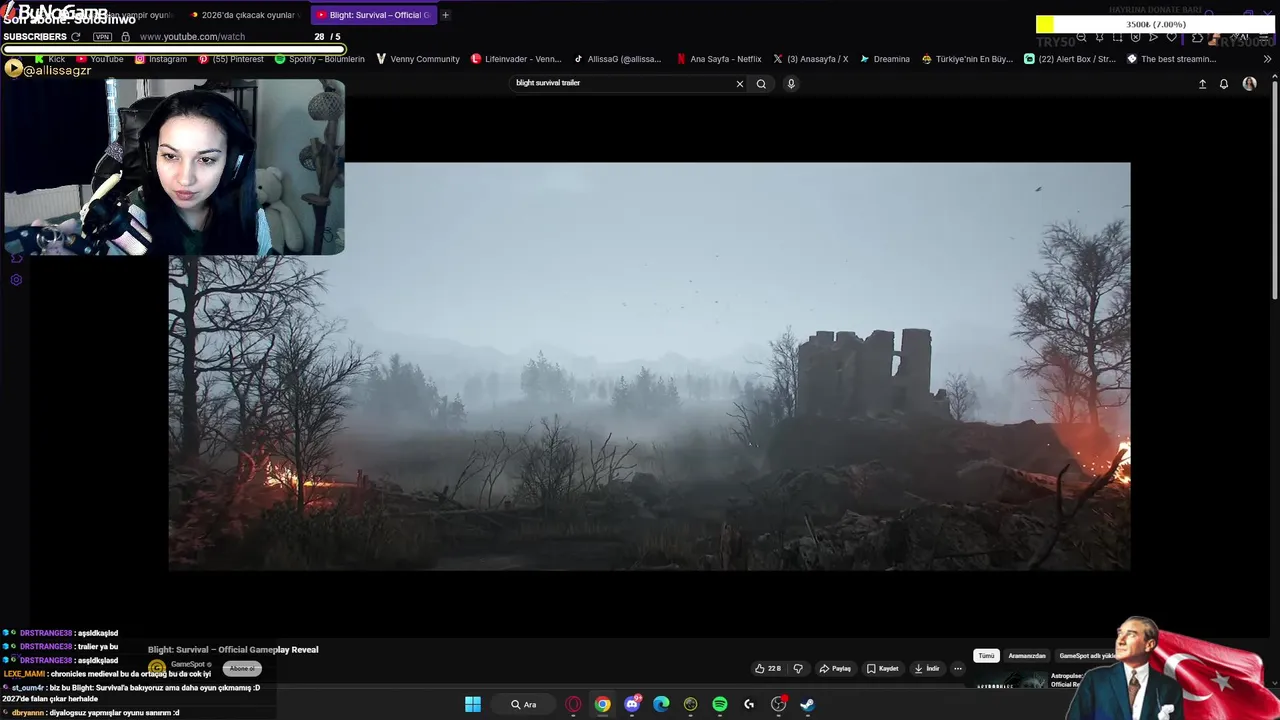The height and width of the screenshot is (720, 1280).
Task: Expand hidden bookmarks with double chevron
Action: [x=1267, y=59]
